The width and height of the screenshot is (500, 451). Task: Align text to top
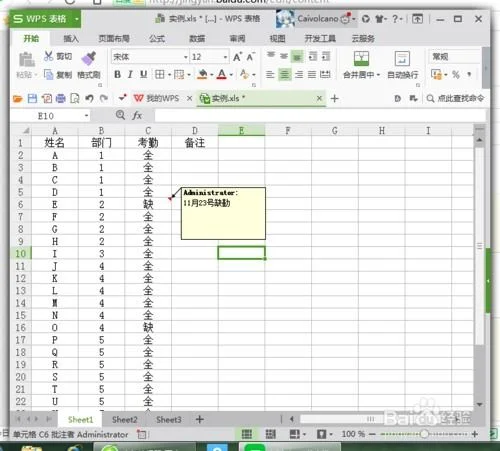271,56
